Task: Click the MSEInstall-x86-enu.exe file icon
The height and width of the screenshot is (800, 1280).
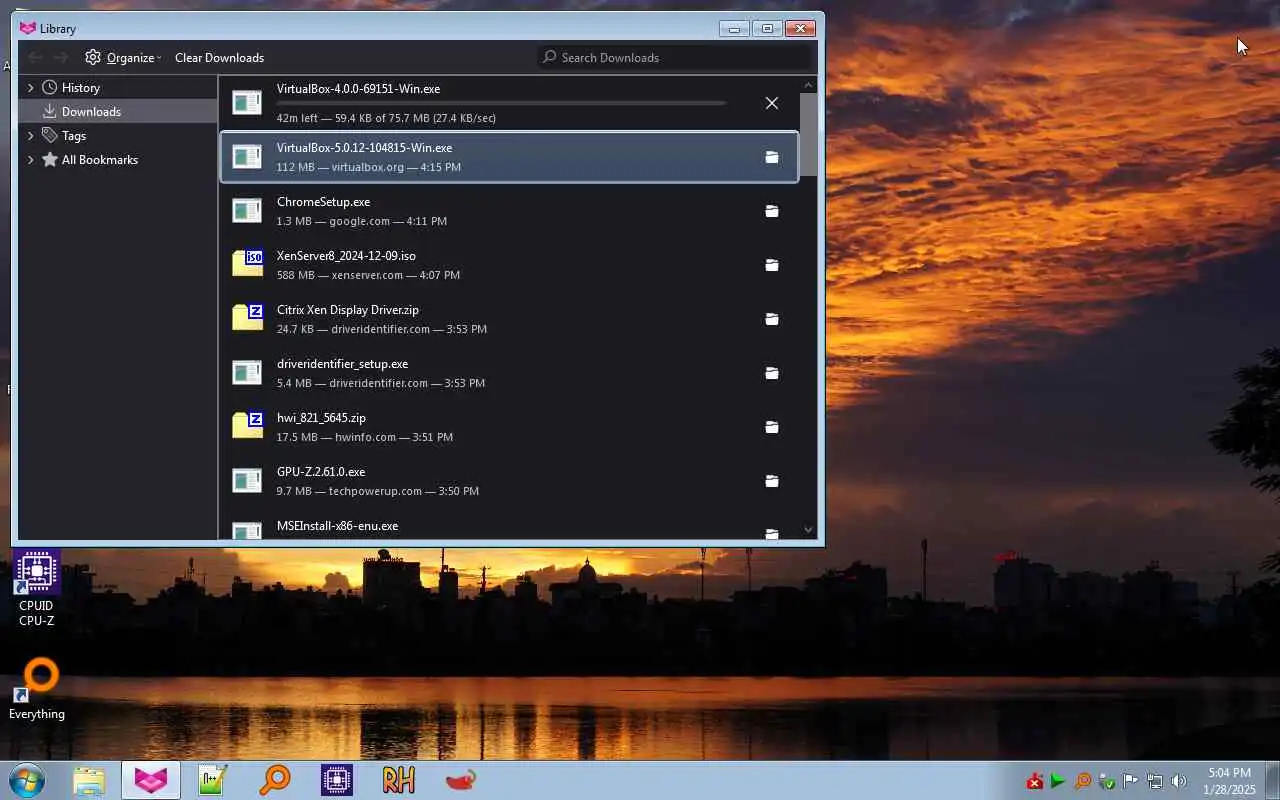Action: 247,530
